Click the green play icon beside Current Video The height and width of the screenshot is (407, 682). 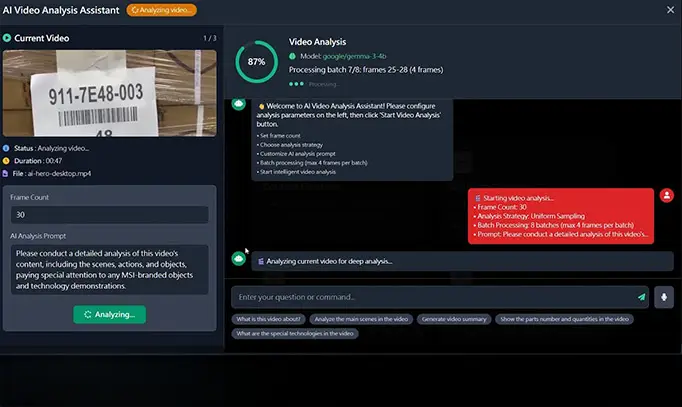click(x=7, y=38)
